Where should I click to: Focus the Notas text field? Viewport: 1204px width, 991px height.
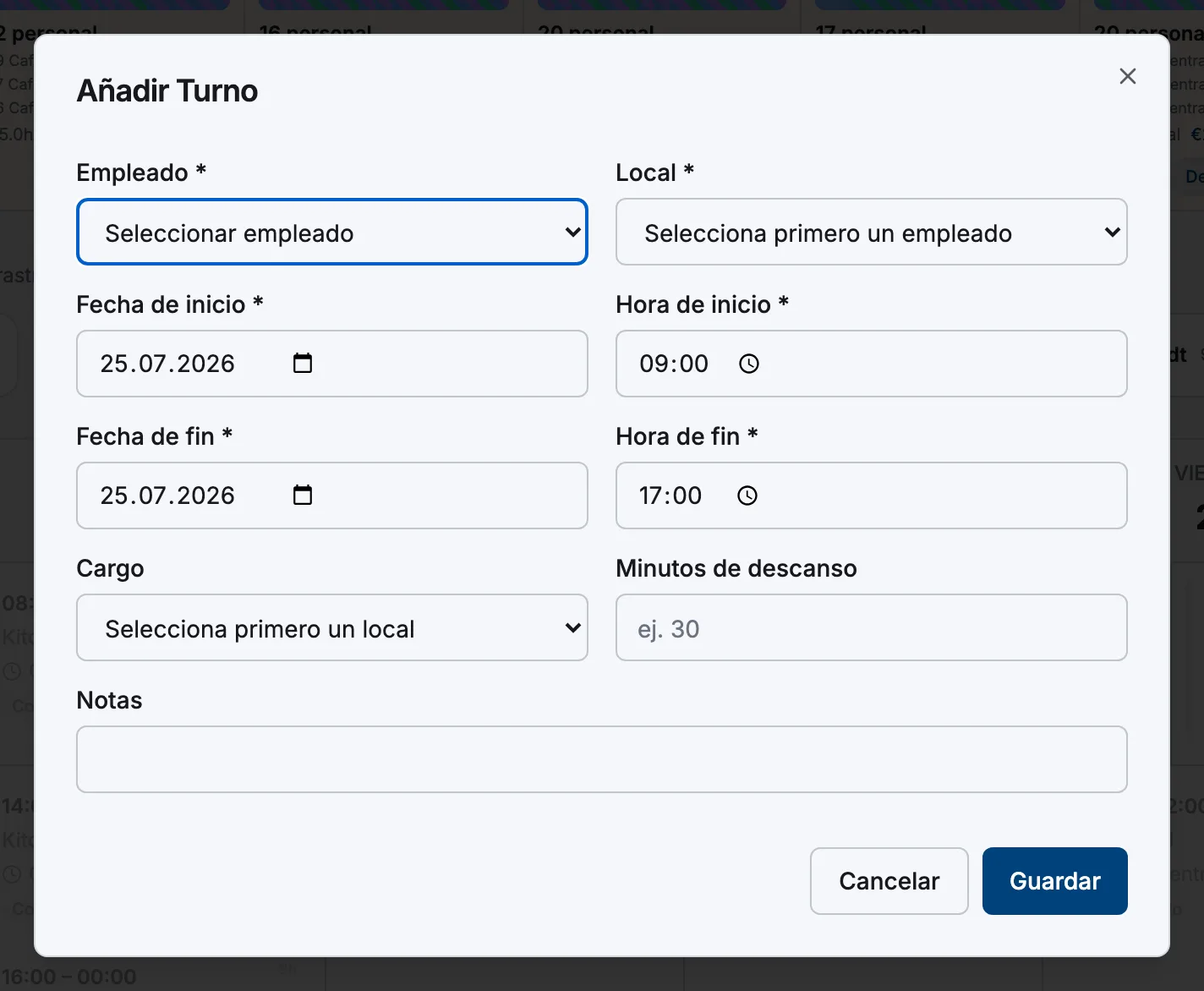[602, 759]
